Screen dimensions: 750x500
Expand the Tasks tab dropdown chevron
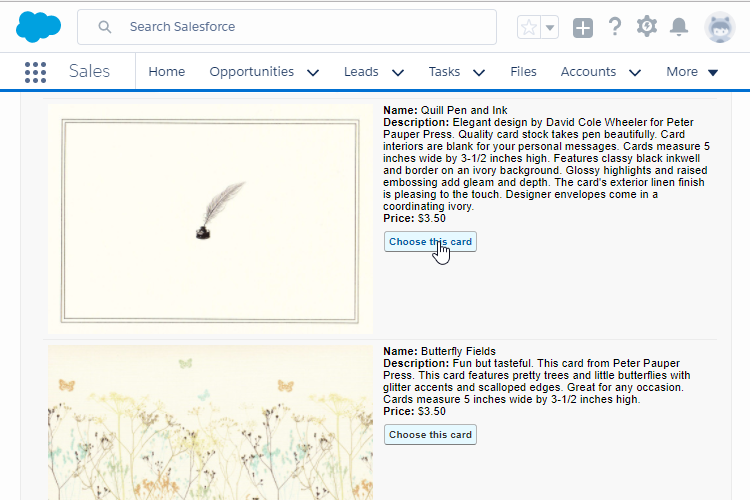[x=478, y=72]
